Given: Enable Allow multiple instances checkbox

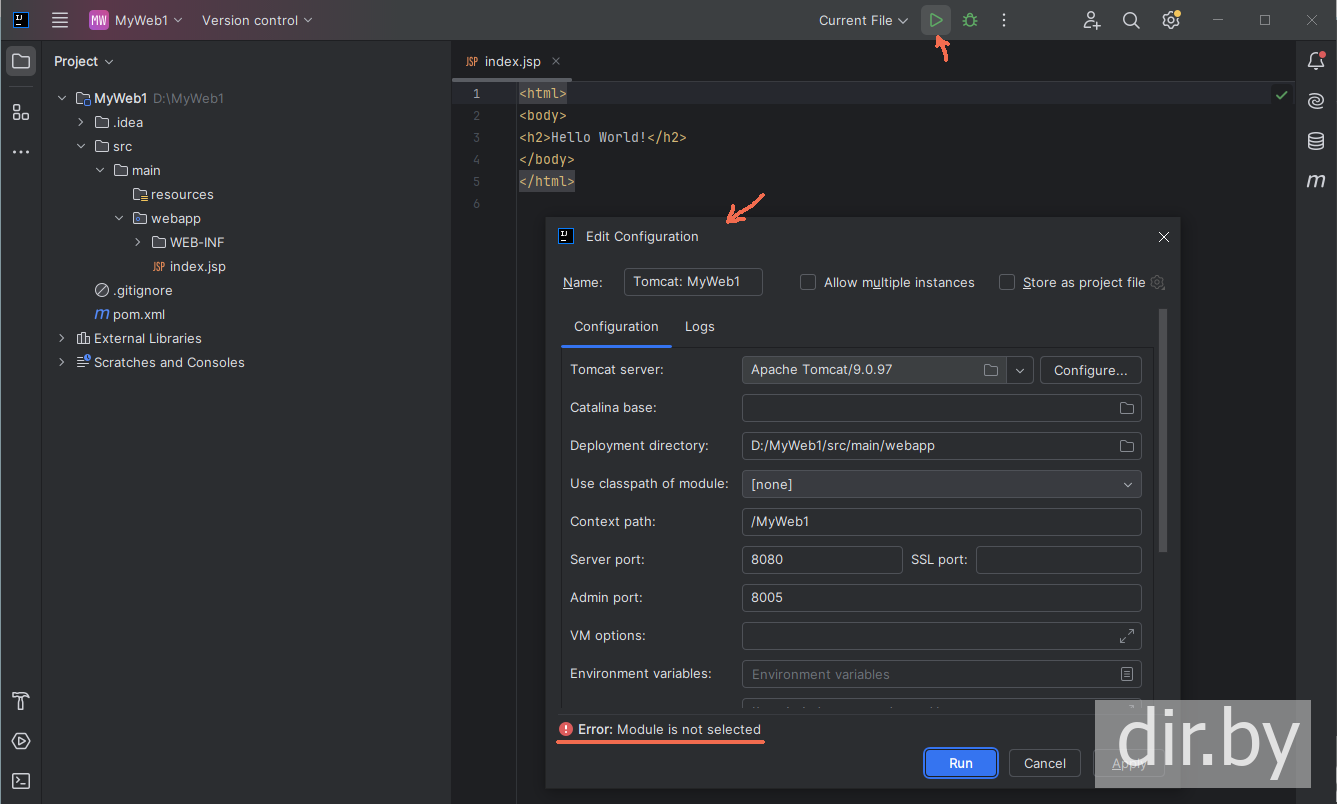Looking at the screenshot, I should pos(808,283).
